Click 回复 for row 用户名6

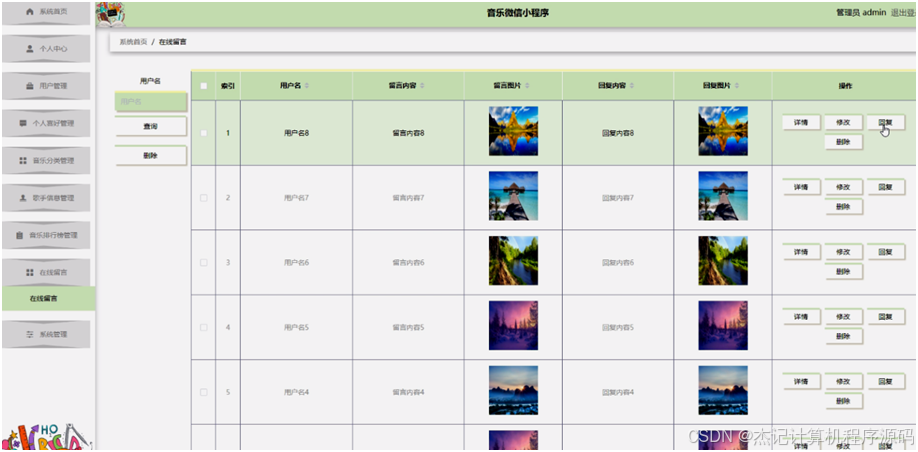[x=885, y=252]
